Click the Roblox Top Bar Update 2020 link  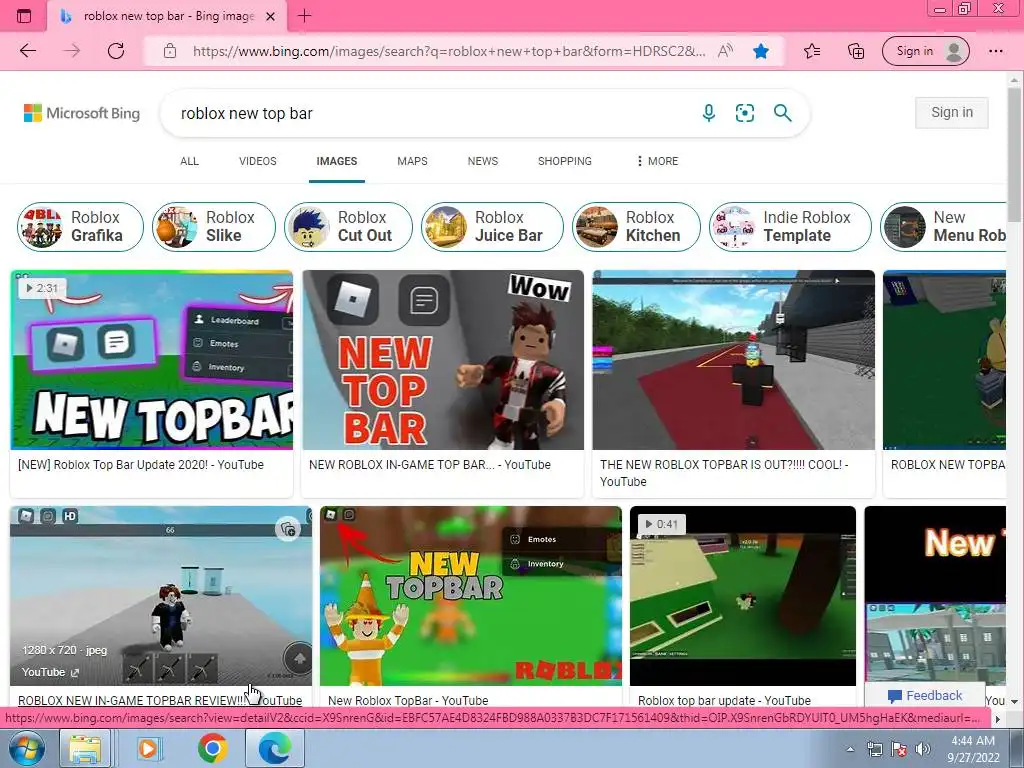point(140,465)
